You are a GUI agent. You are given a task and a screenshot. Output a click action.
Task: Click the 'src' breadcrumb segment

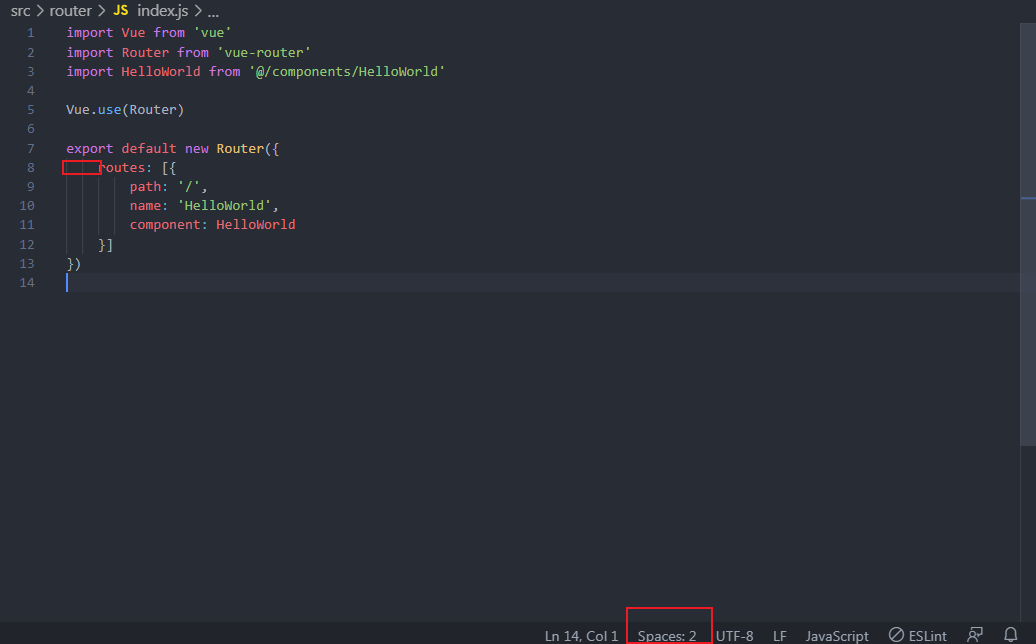[x=20, y=11]
